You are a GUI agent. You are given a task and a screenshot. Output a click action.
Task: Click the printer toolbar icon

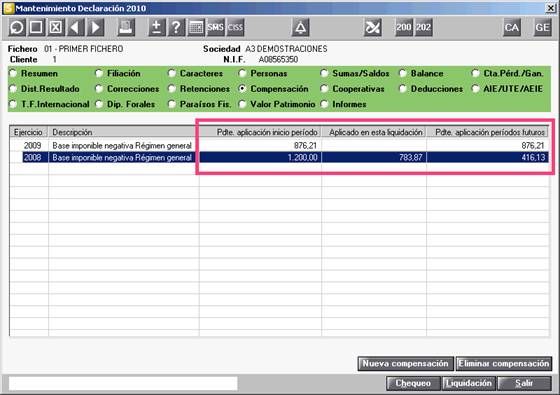click(126, 28)
